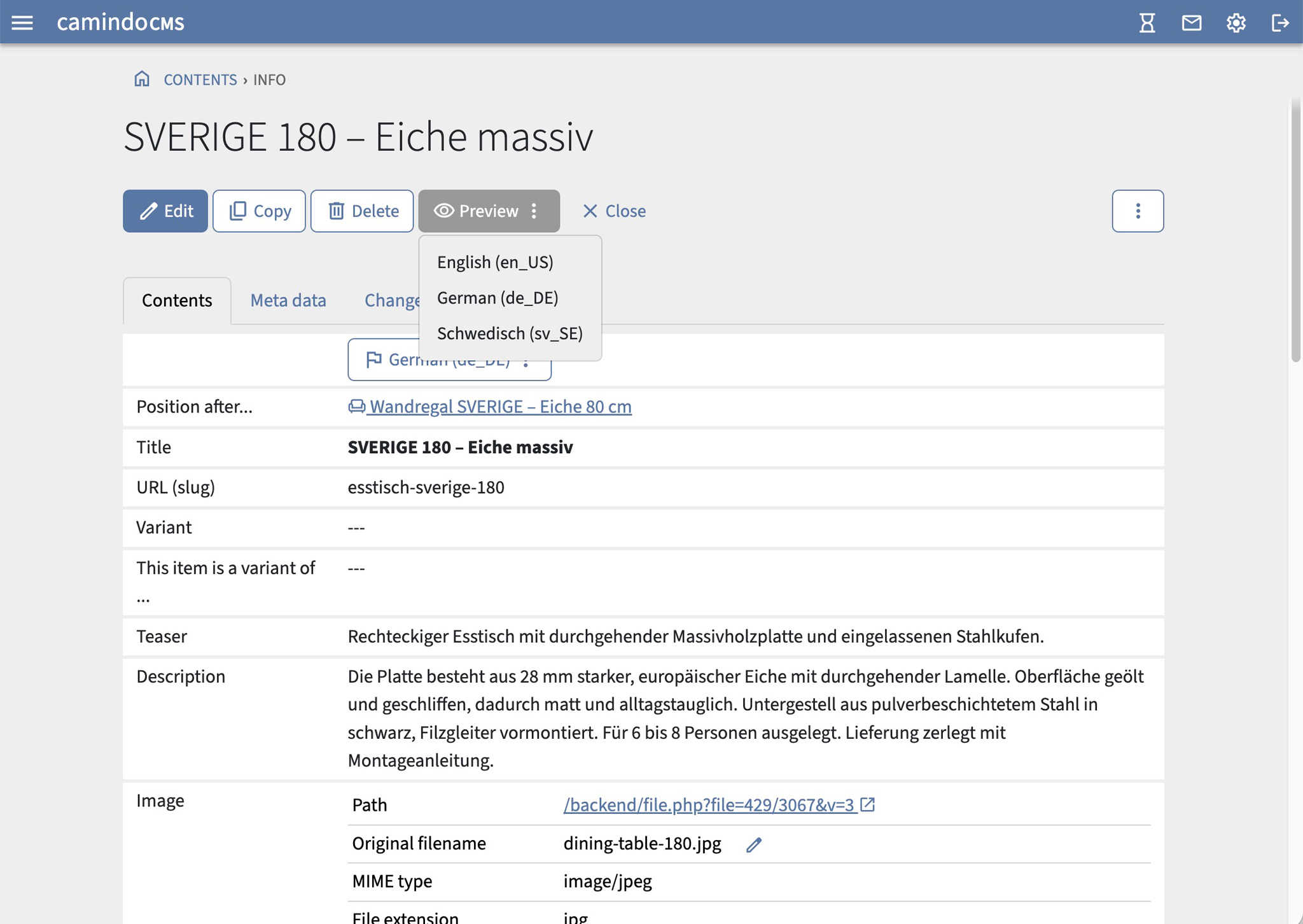Click the image/jpeg MIME type value
Viewport: 1303px width, 924px height.
click(608, 881)
